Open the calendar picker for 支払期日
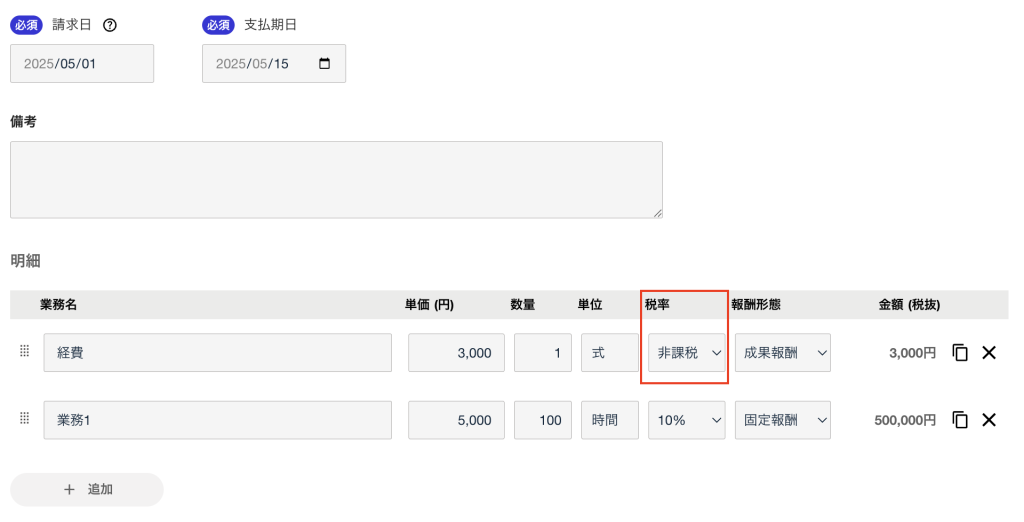 click(x=324, y=63)
